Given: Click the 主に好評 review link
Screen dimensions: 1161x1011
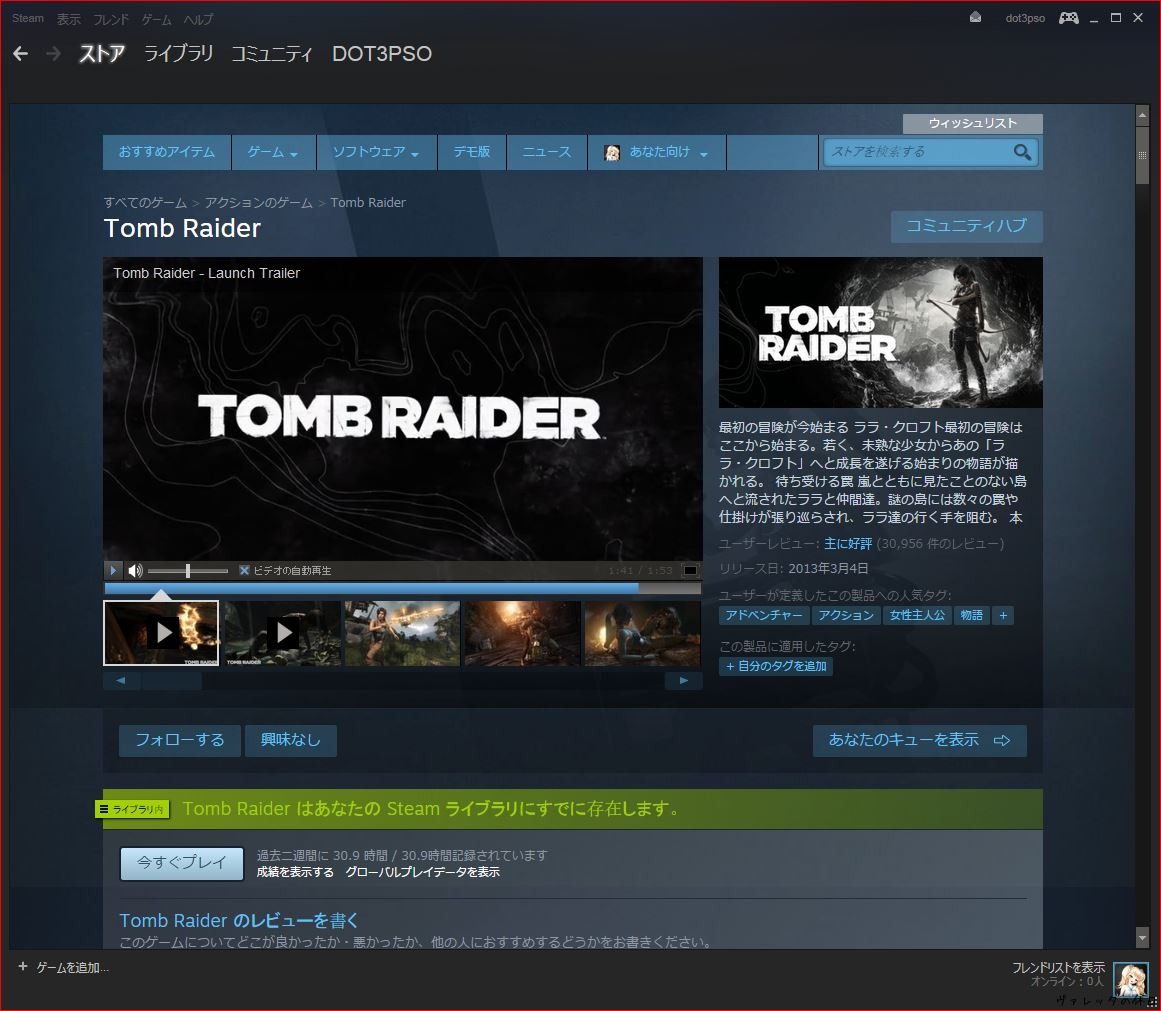Looking at the screenshot, I should click(849, 544).
